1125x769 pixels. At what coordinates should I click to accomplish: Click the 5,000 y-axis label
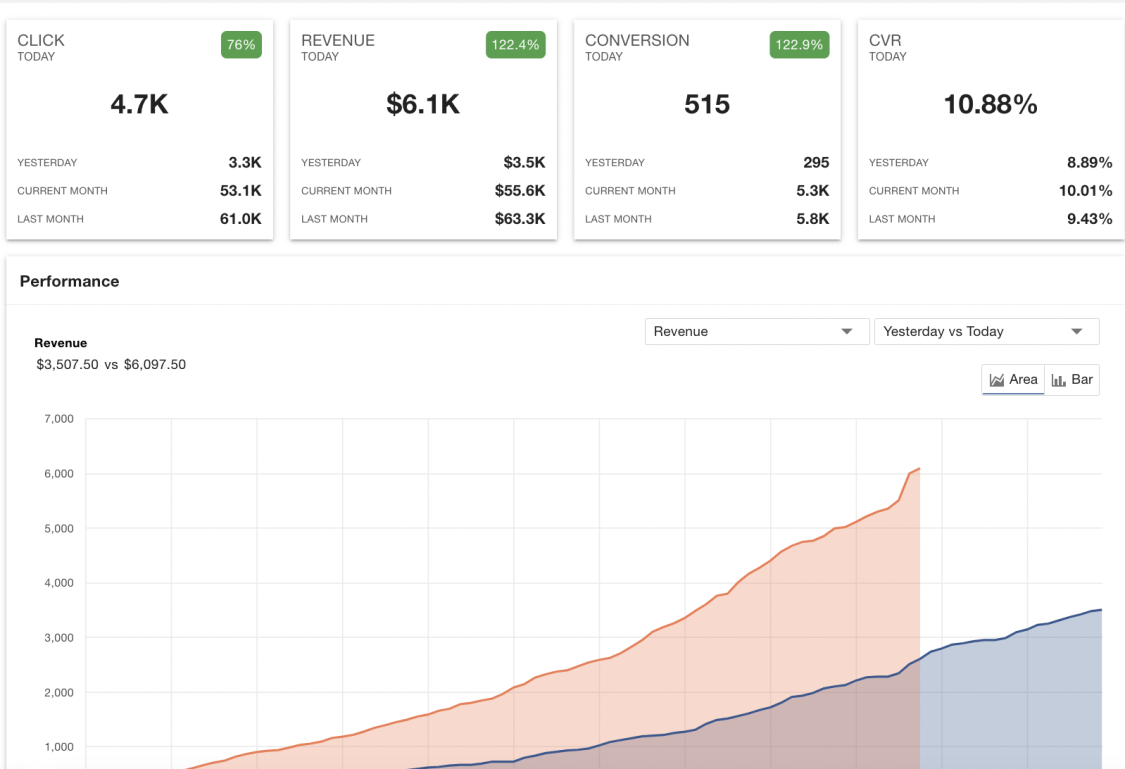(x=59, y=528)
